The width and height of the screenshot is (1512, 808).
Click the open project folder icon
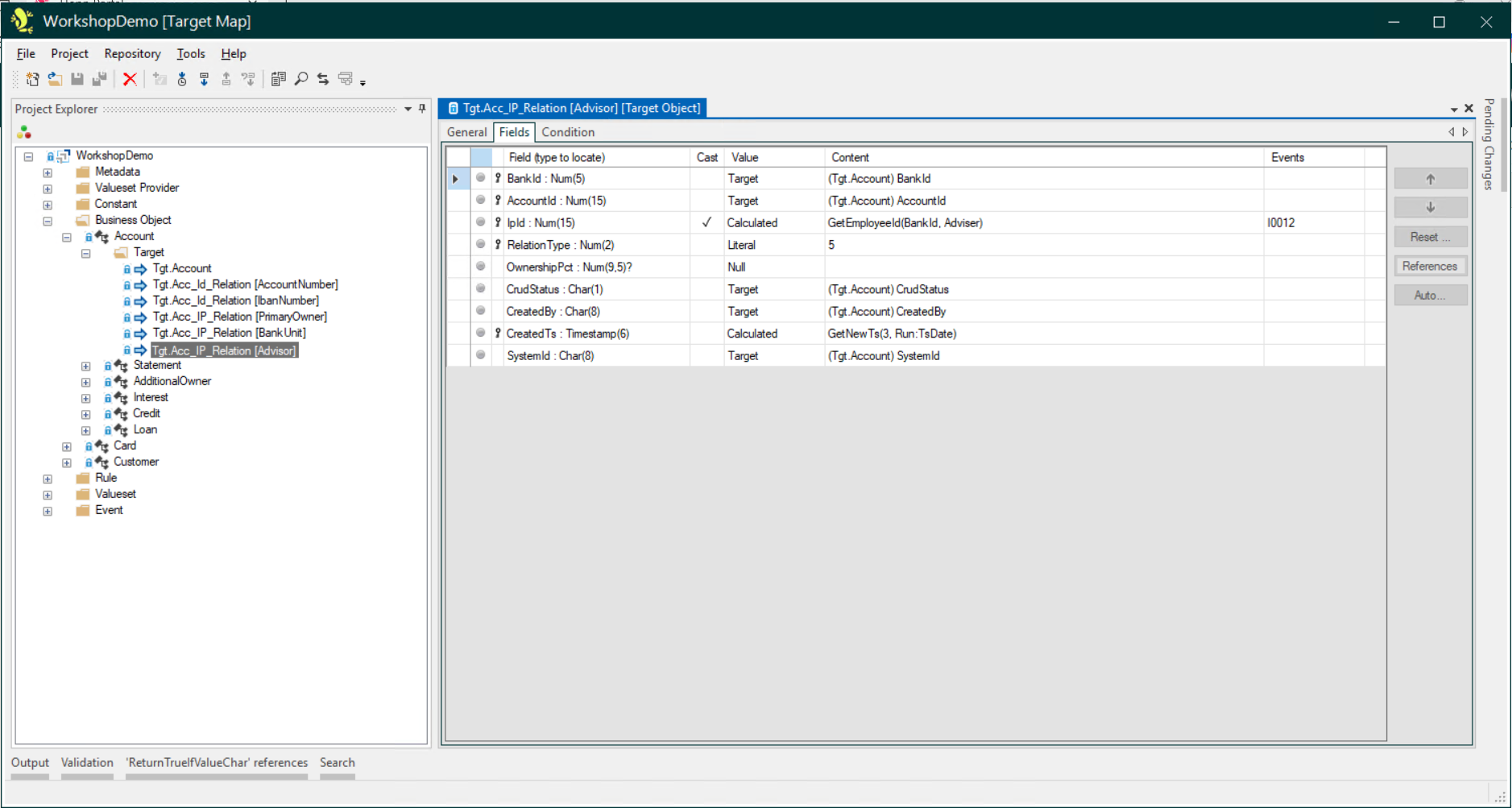coord(55,79)
